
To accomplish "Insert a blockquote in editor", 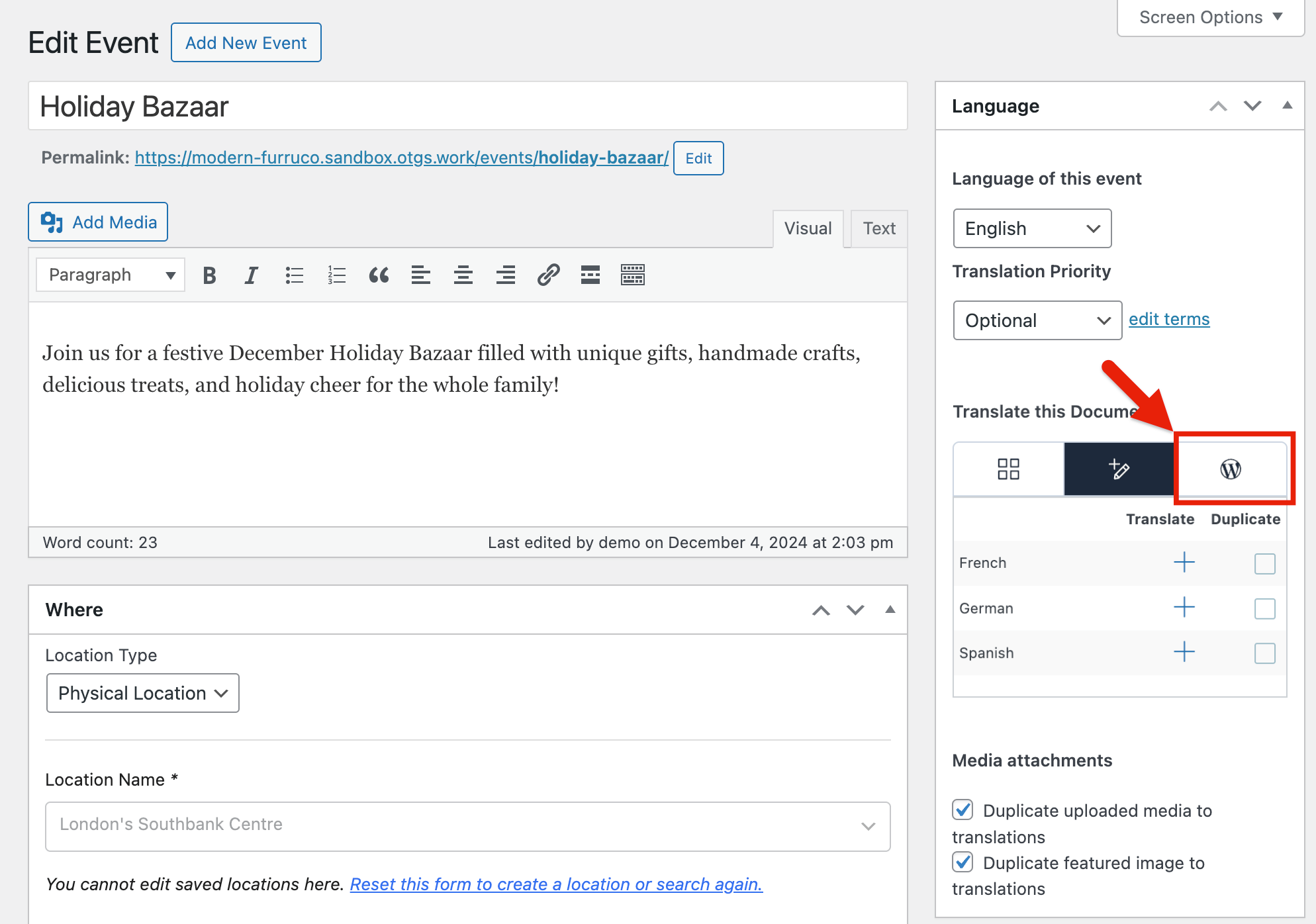I will pyautogui.click(x=379, y=275).
